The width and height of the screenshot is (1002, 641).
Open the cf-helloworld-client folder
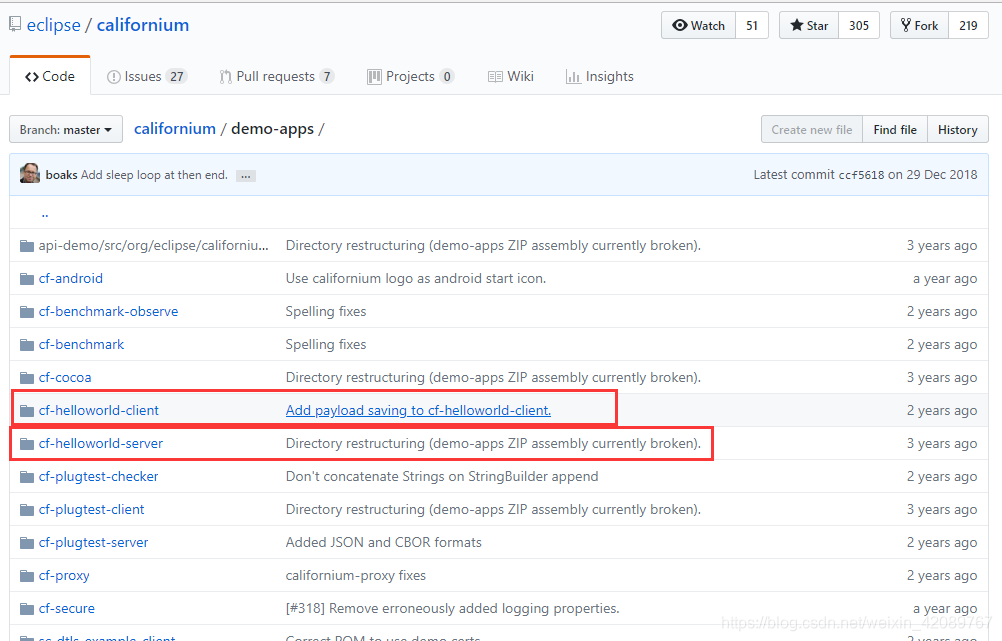click(98, 410)
